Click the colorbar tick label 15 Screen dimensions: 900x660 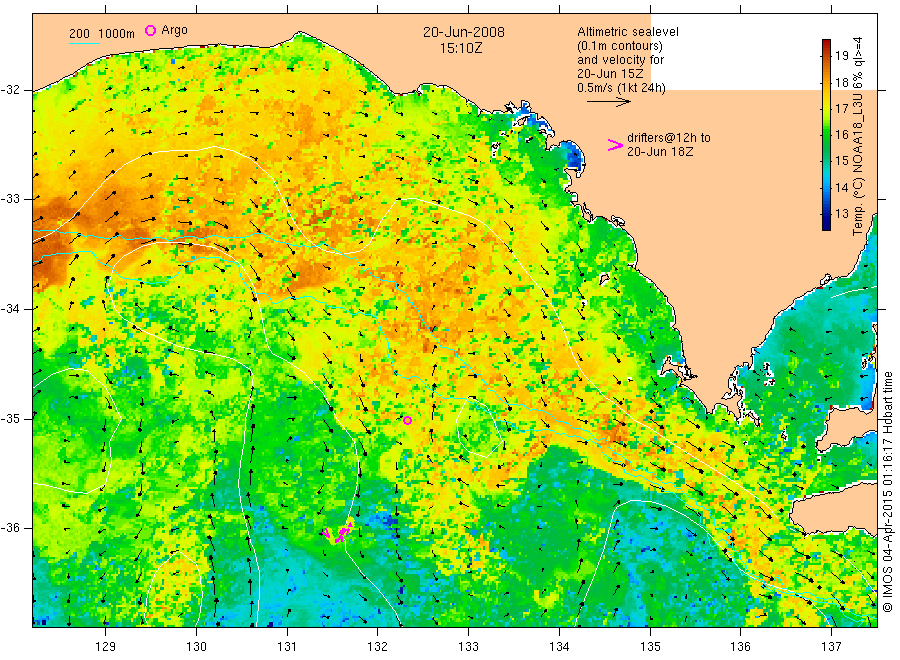pyautogui.click(x=841, y=161)
